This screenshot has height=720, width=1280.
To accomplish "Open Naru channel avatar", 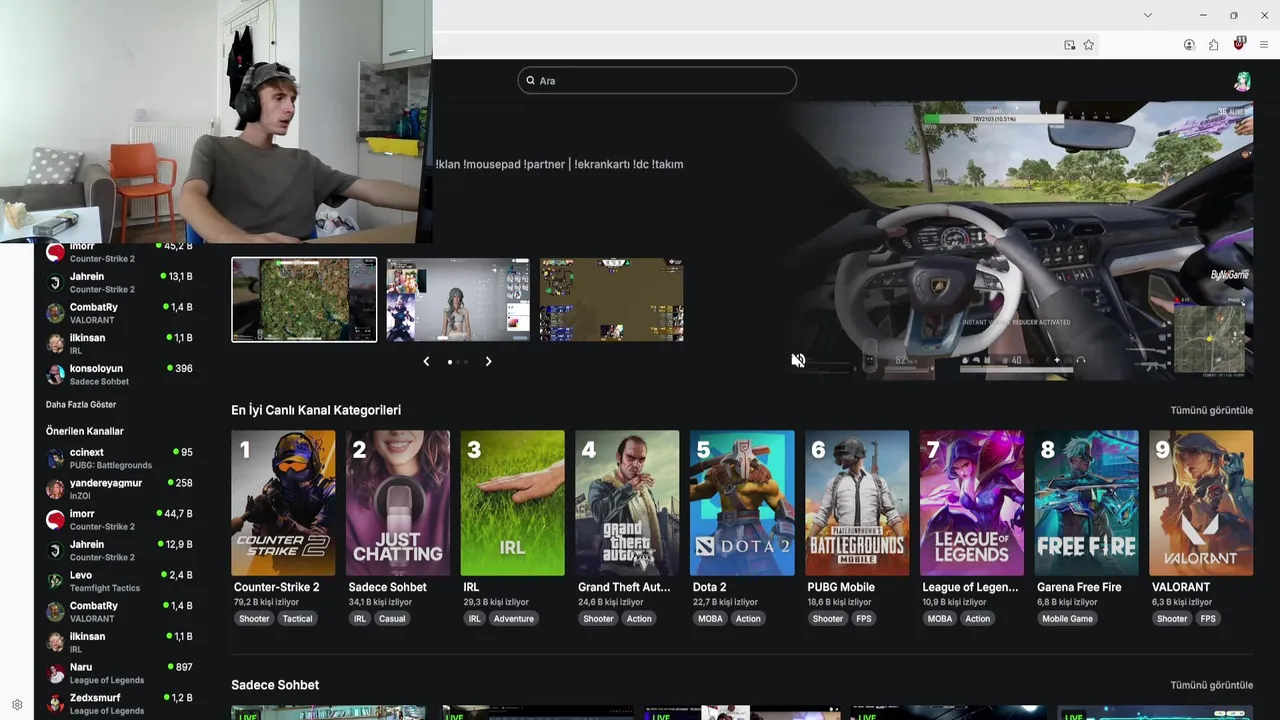I will [x=56, y=673].
